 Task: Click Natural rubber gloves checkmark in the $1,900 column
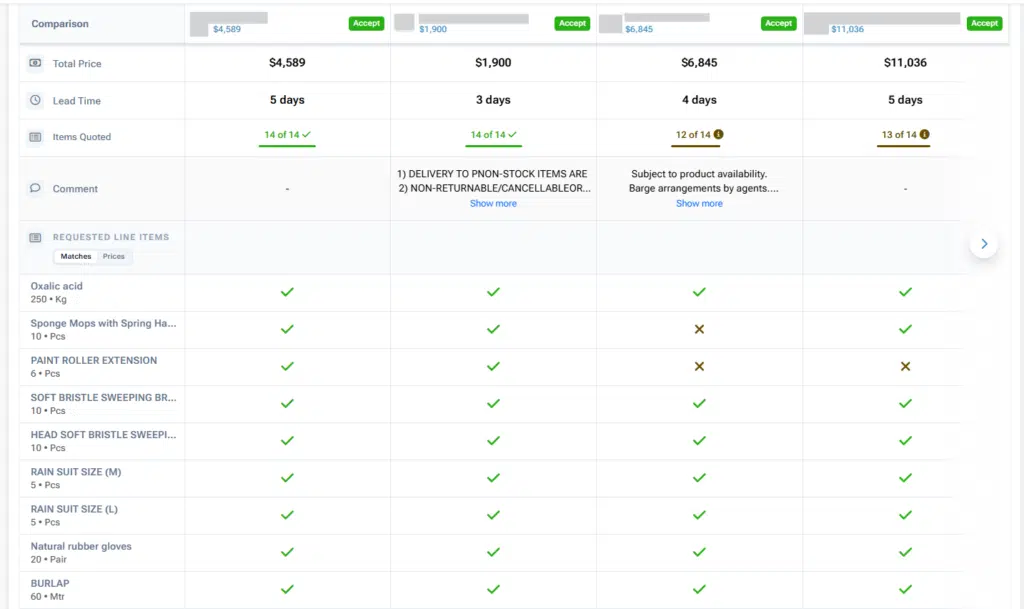coord(493,552)
